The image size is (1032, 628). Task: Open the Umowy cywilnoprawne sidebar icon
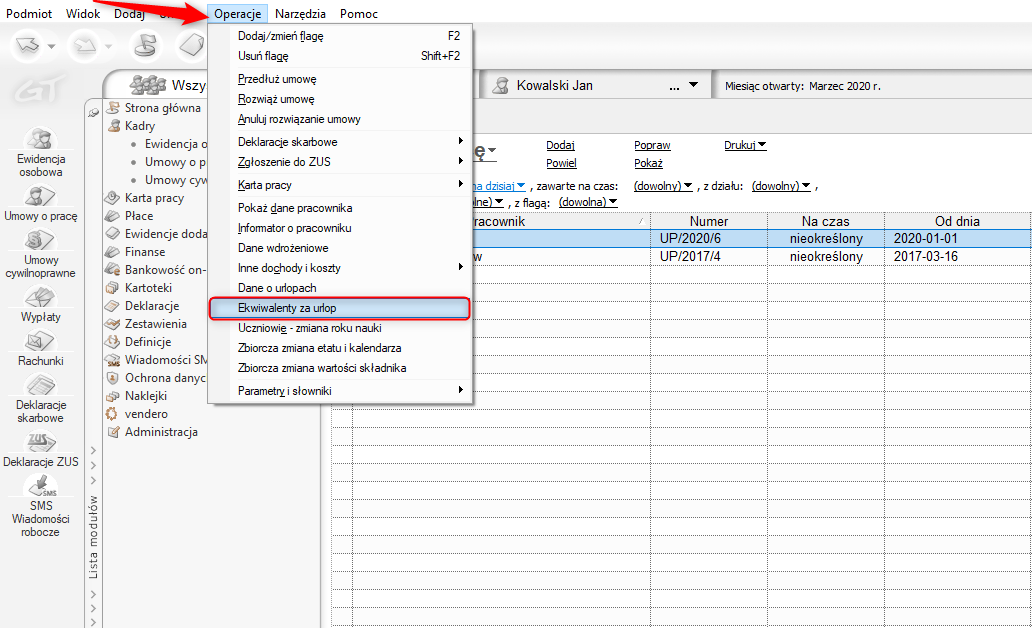(40, 241)
